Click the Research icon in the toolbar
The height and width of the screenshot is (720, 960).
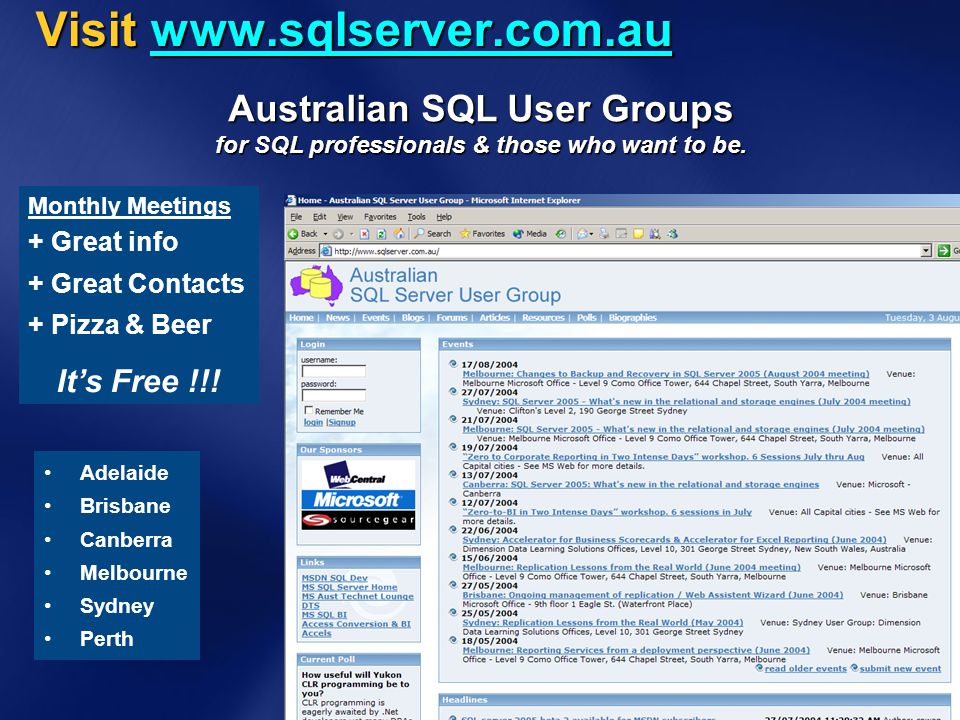pos(655,233)
